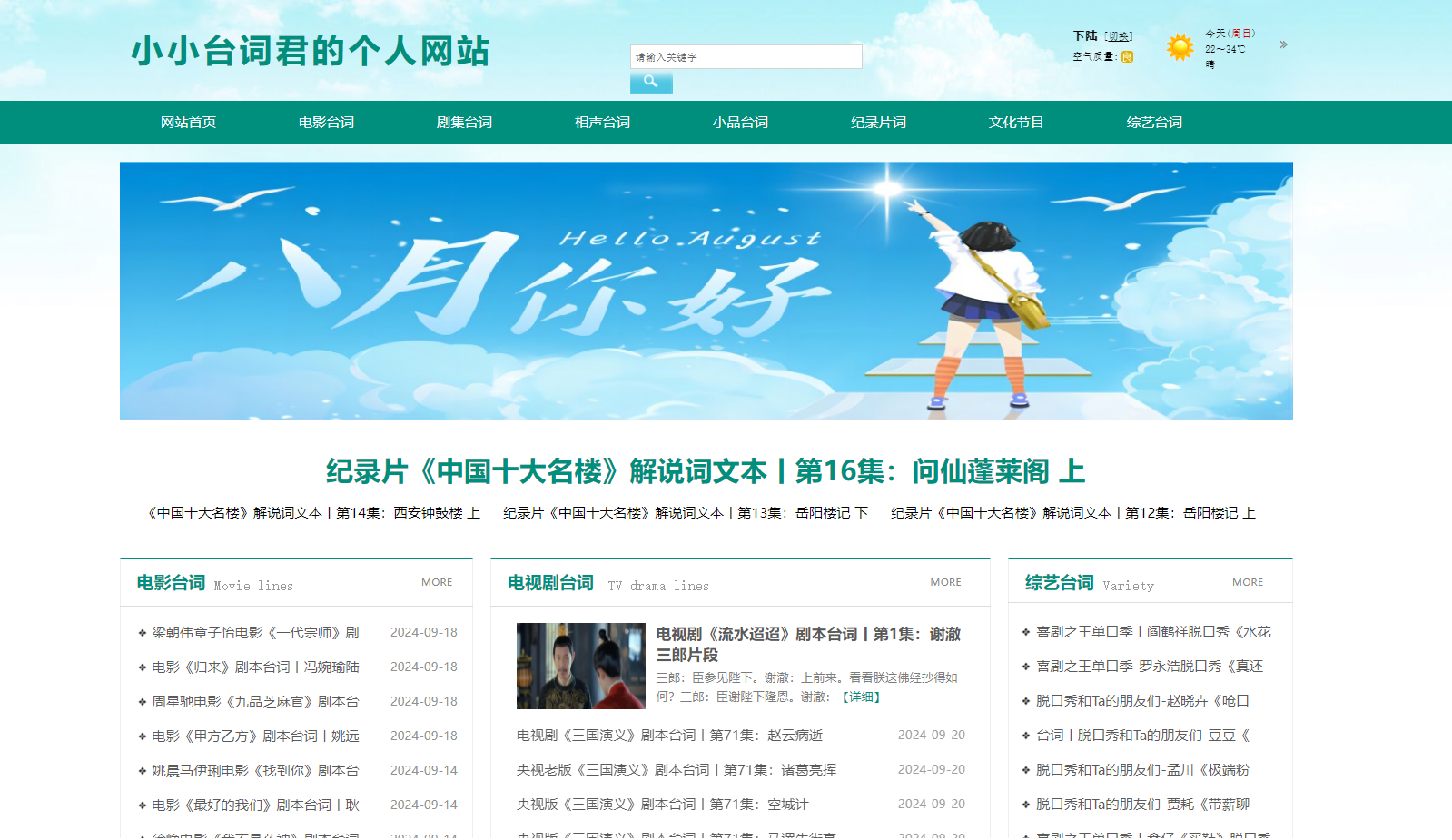Open the 网站首页 nav item
This screenshot has height=840, width=1452.
point(188,122)
